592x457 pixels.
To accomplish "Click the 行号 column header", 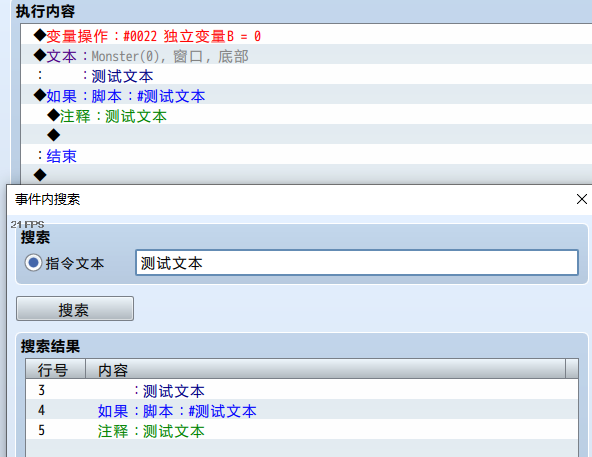I will 56,369.
